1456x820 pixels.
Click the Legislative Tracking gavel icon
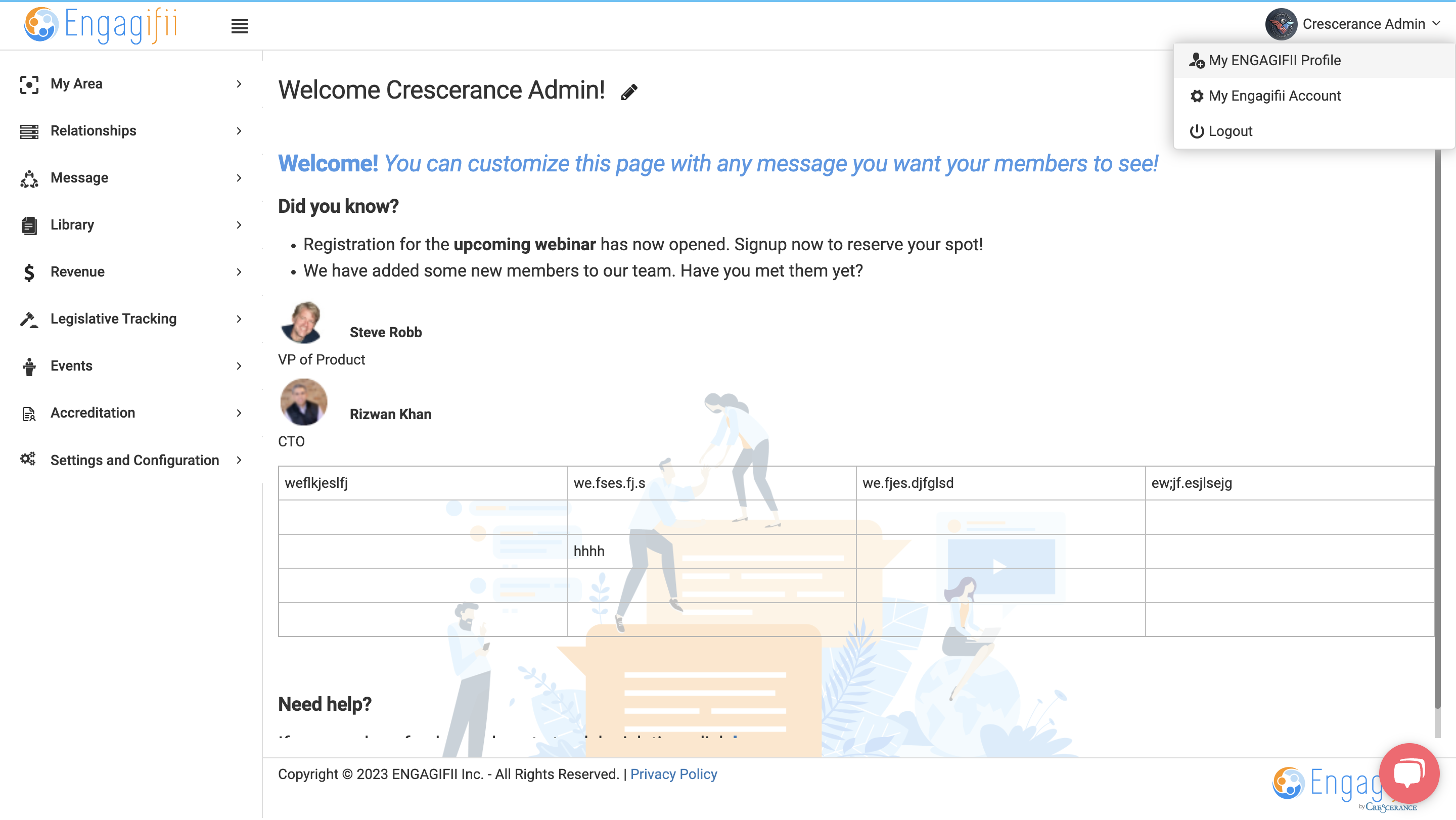29,320
